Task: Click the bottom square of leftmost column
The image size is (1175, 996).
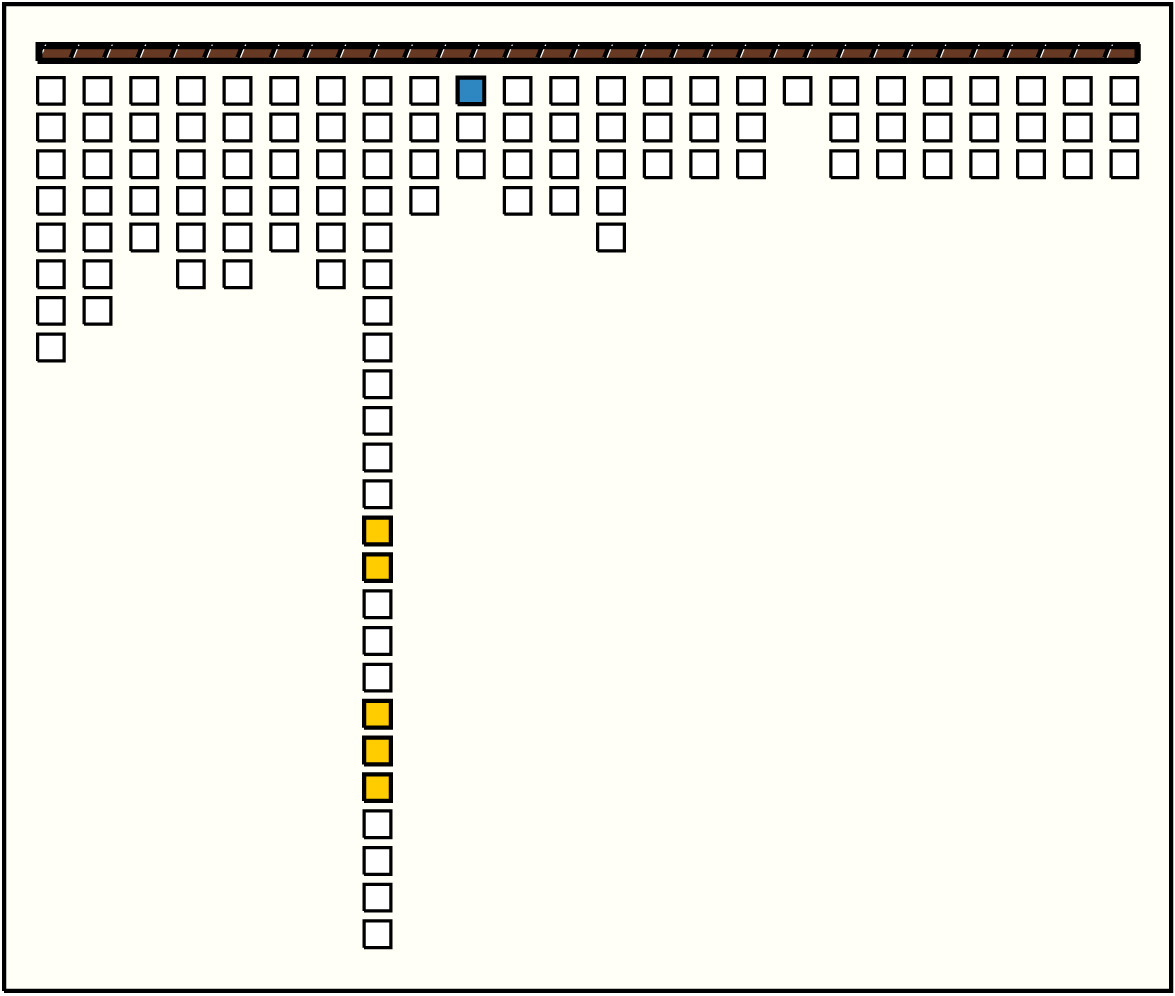Action: coord(51,347)
